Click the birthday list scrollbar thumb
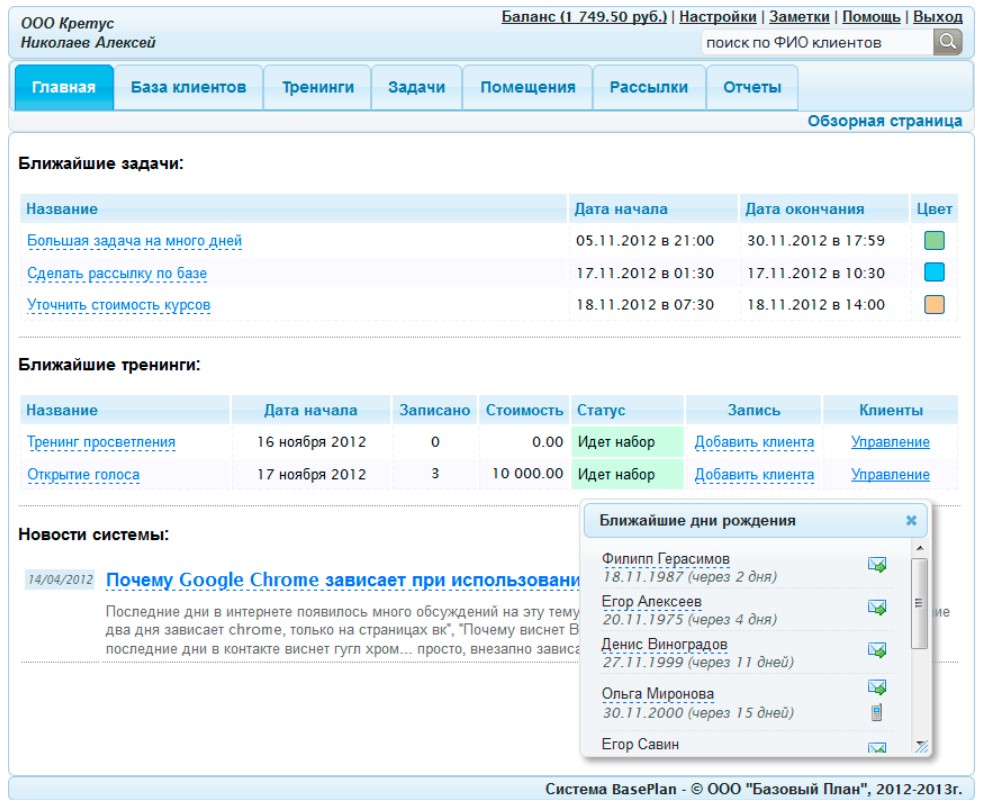982x800 pixels. [x=919, y=603]
